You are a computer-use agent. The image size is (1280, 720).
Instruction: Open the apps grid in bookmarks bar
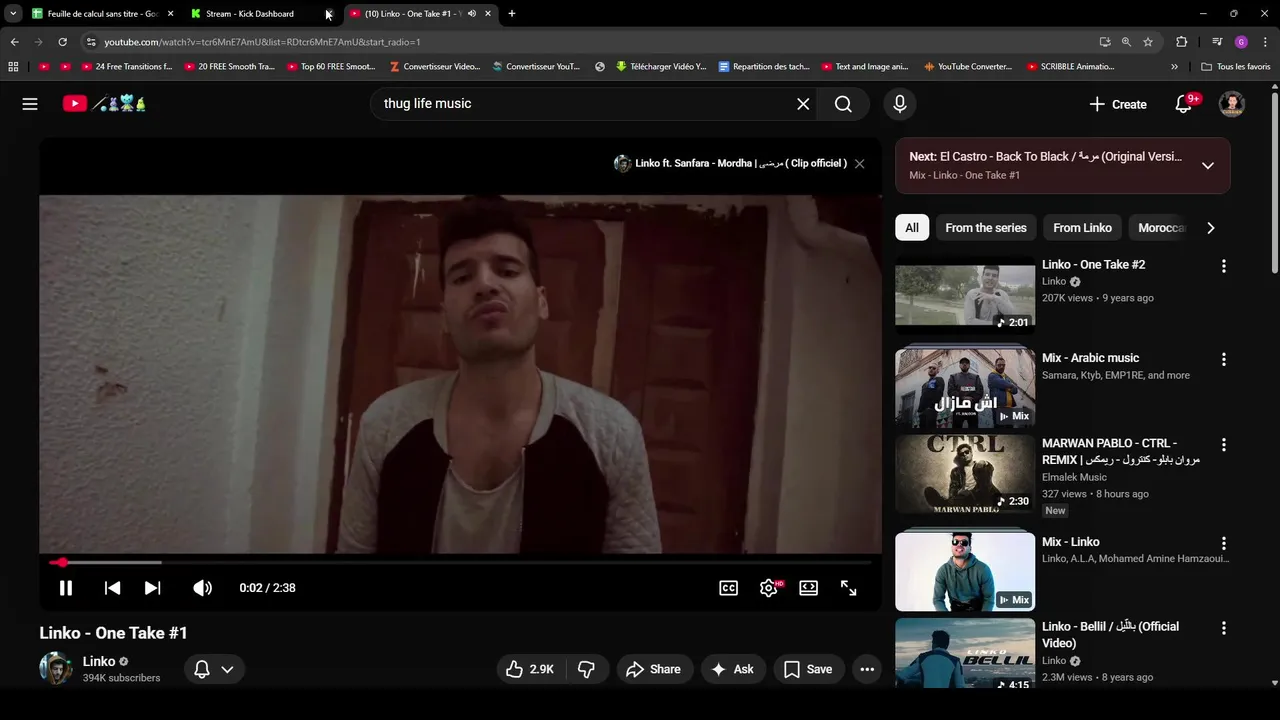click(13, 67)
